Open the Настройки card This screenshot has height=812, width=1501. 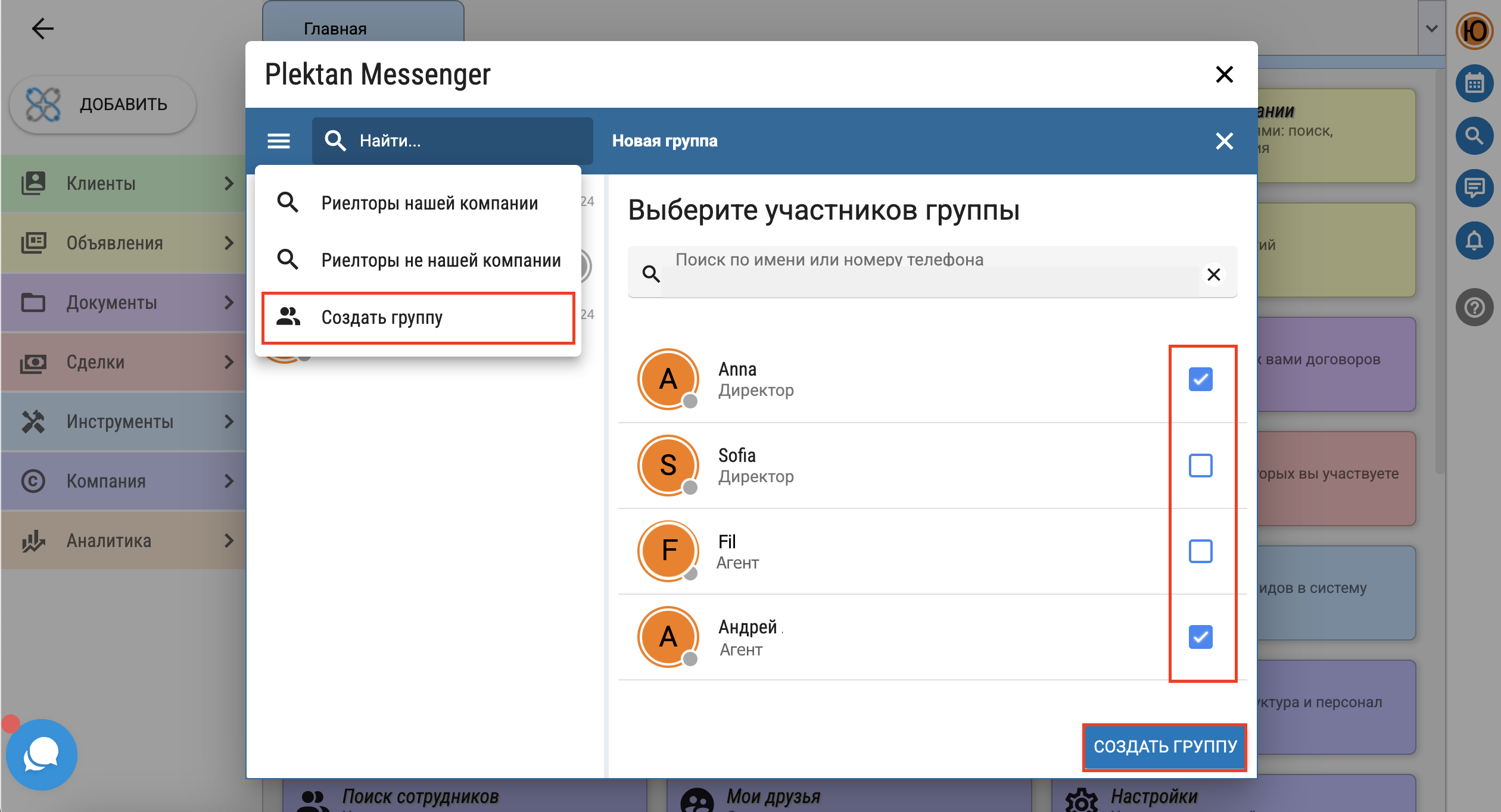point(1234,795)
